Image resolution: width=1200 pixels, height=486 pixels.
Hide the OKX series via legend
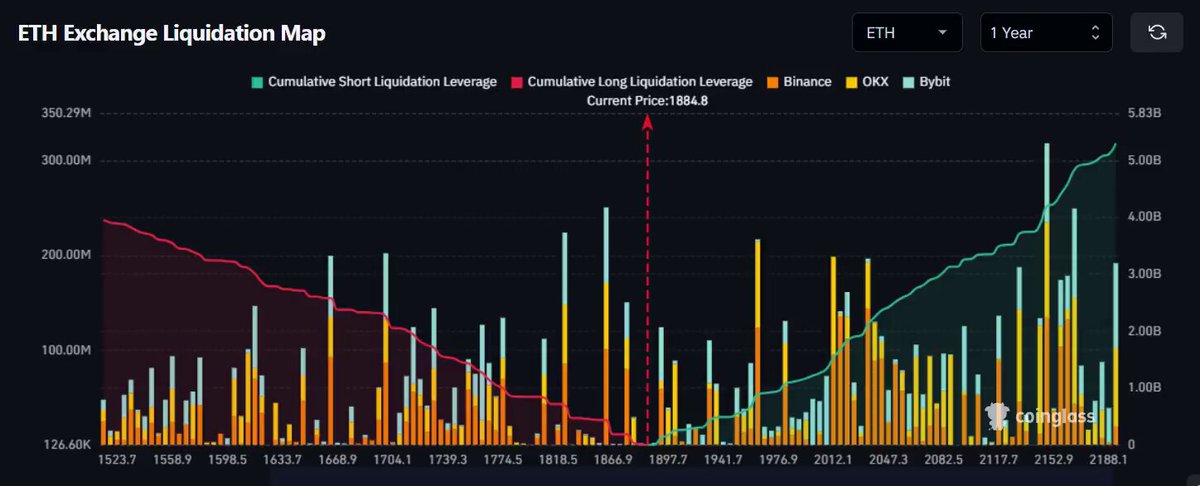pos(868,82)
